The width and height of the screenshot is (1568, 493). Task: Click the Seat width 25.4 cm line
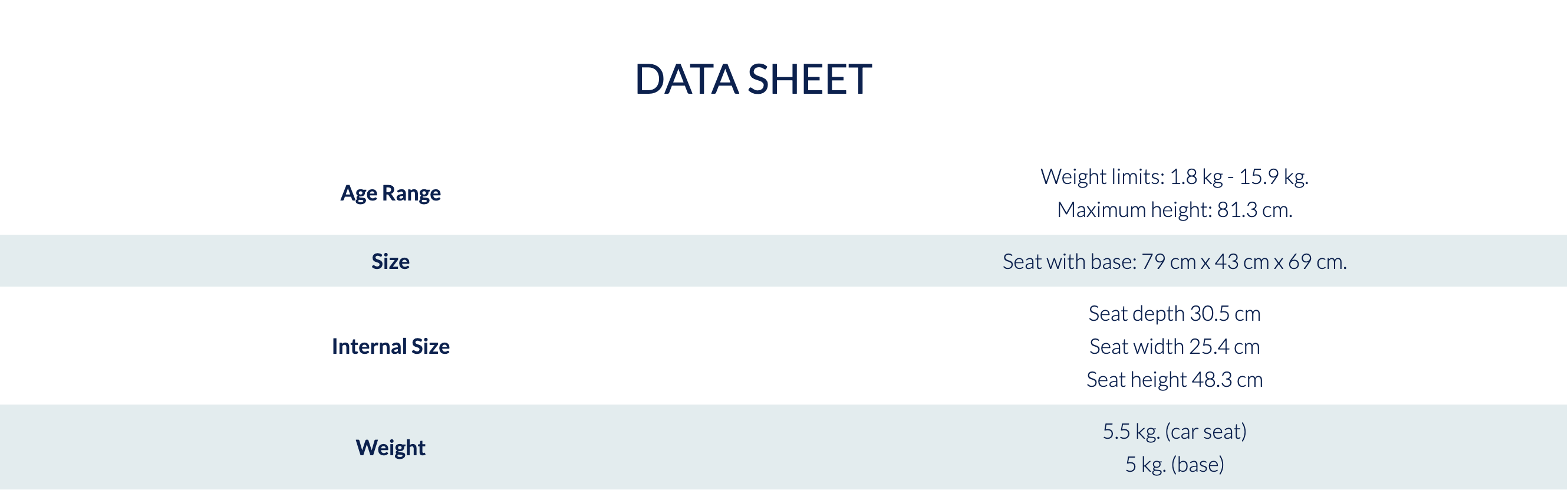point(1174,346)
